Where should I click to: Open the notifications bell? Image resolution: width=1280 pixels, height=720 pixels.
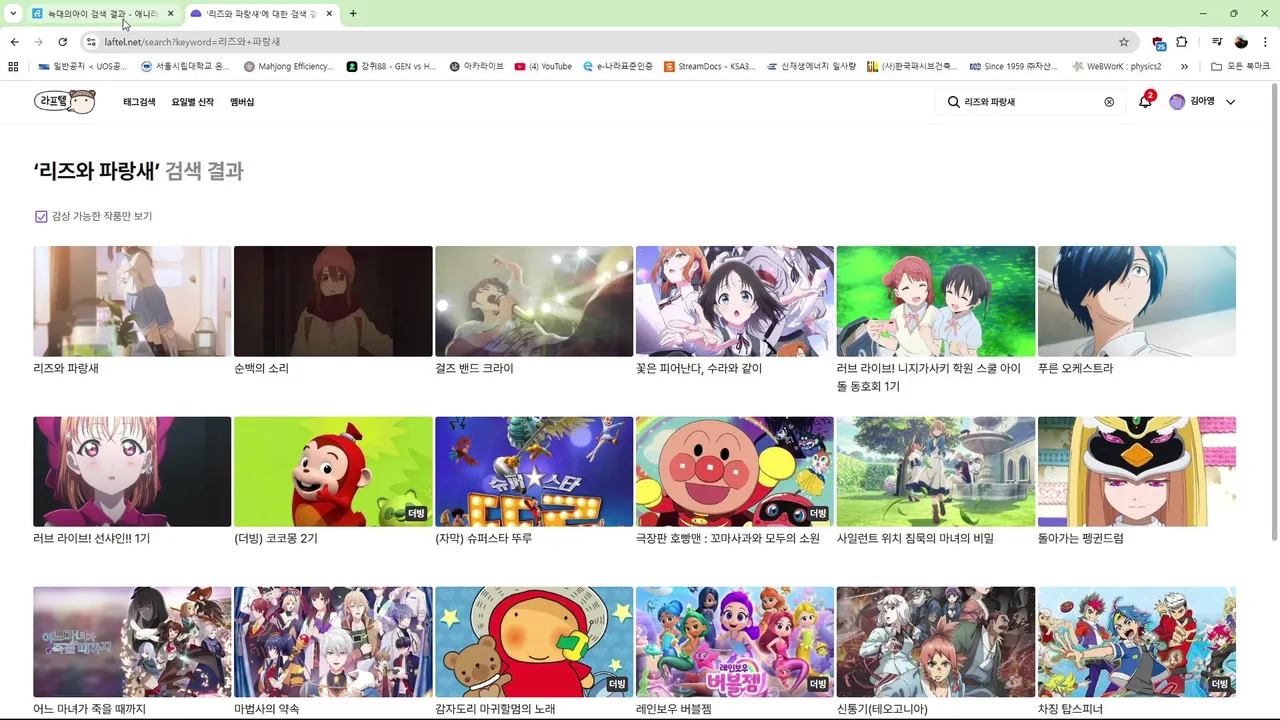(x=1145, y=102)
